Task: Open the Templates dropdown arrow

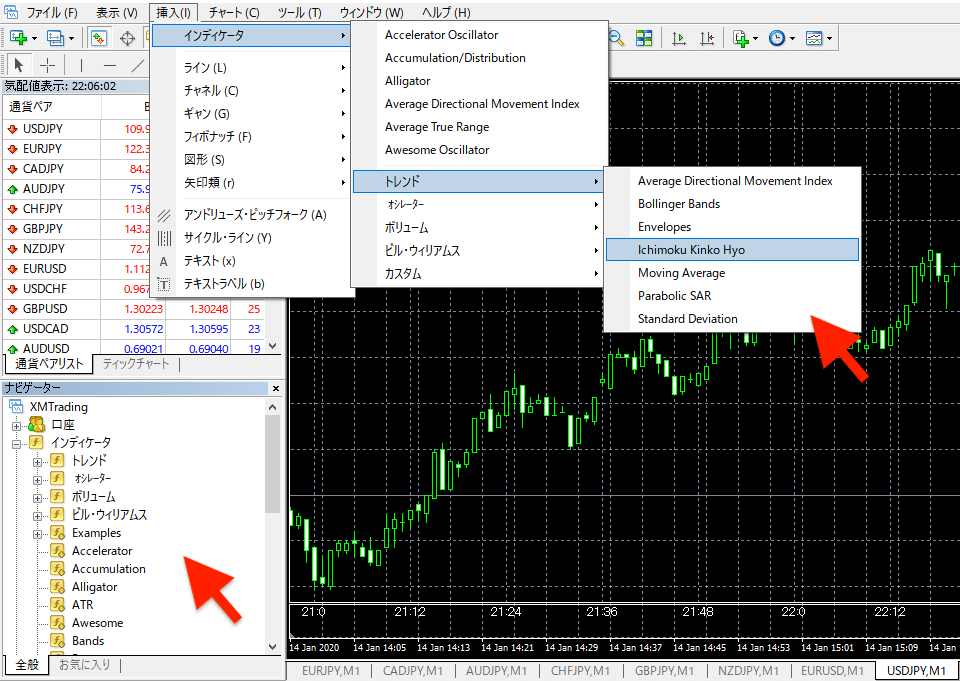Action: point(830,39)
